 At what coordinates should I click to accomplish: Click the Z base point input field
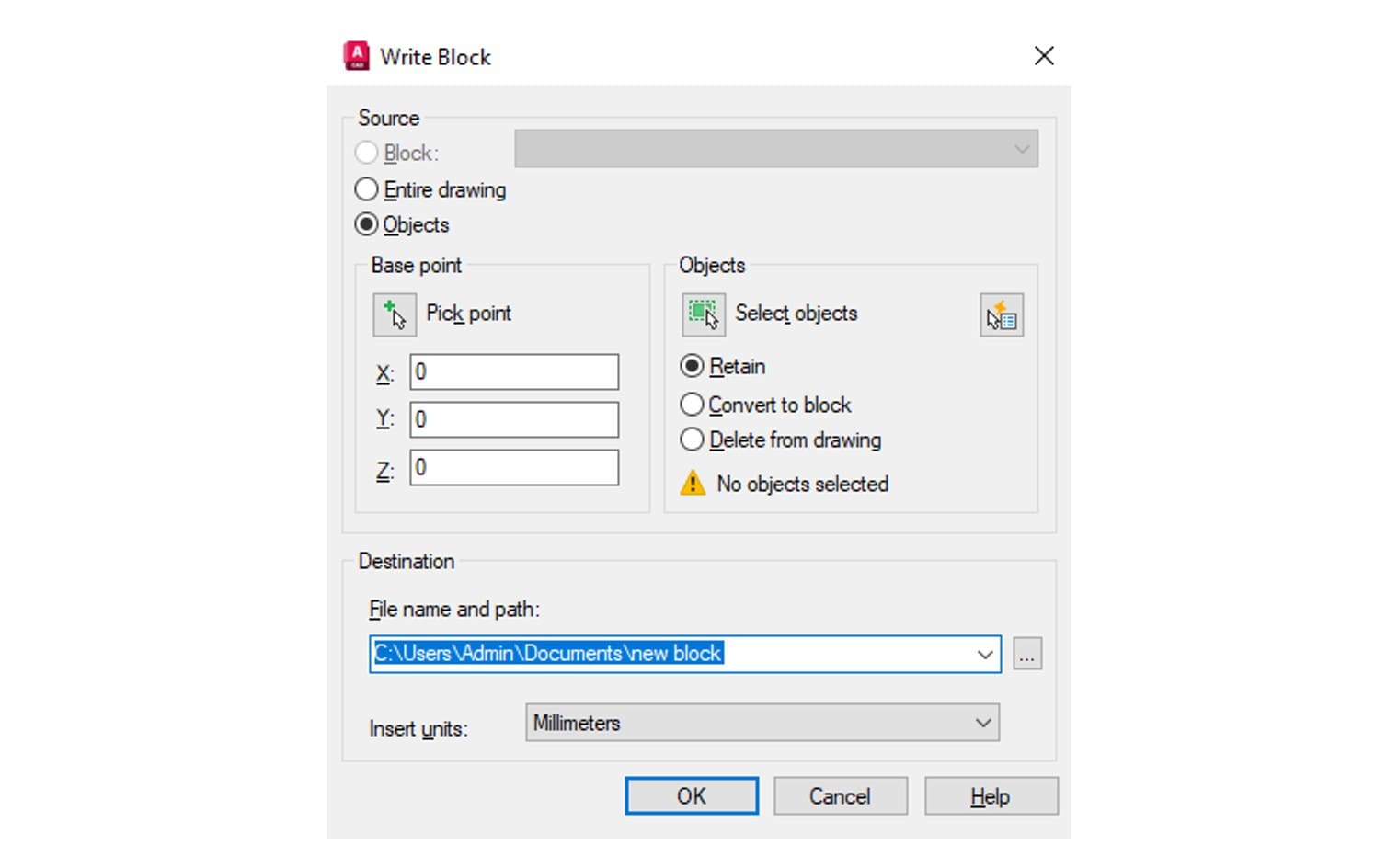coord(514,467)
